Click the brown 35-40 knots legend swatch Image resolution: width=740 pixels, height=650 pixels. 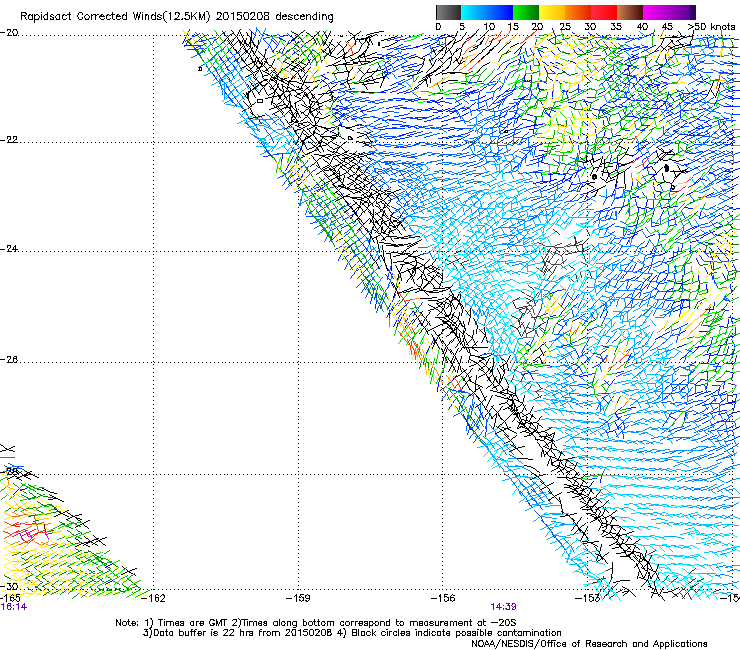[x=630, y=12]
